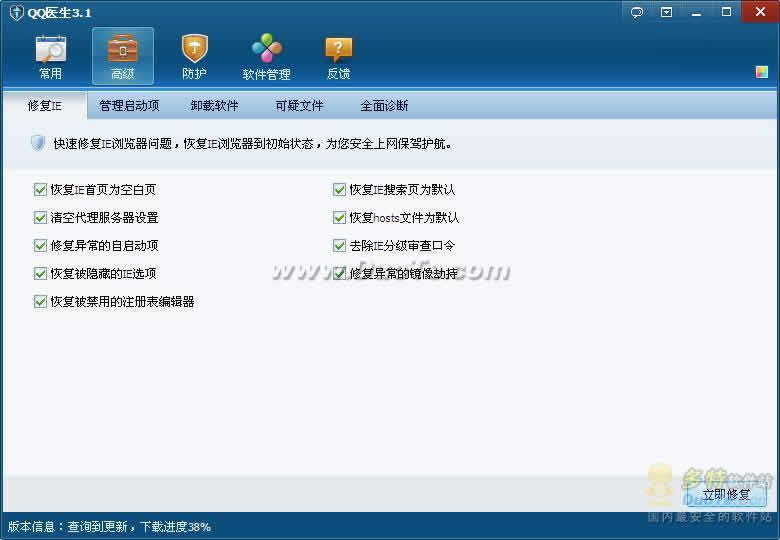780x540 pixels.
Task: Click the chat bubble icon in title bar
Action: click(637, 12)
